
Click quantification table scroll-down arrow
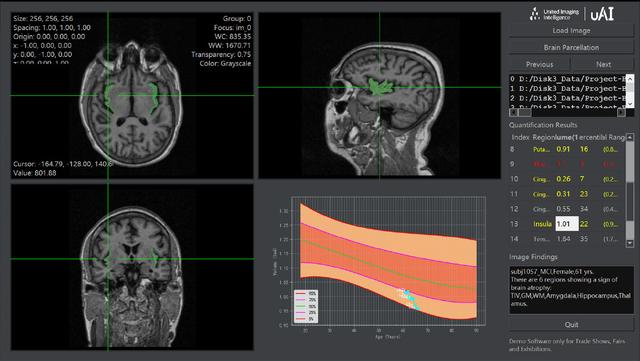click(630, 243)
